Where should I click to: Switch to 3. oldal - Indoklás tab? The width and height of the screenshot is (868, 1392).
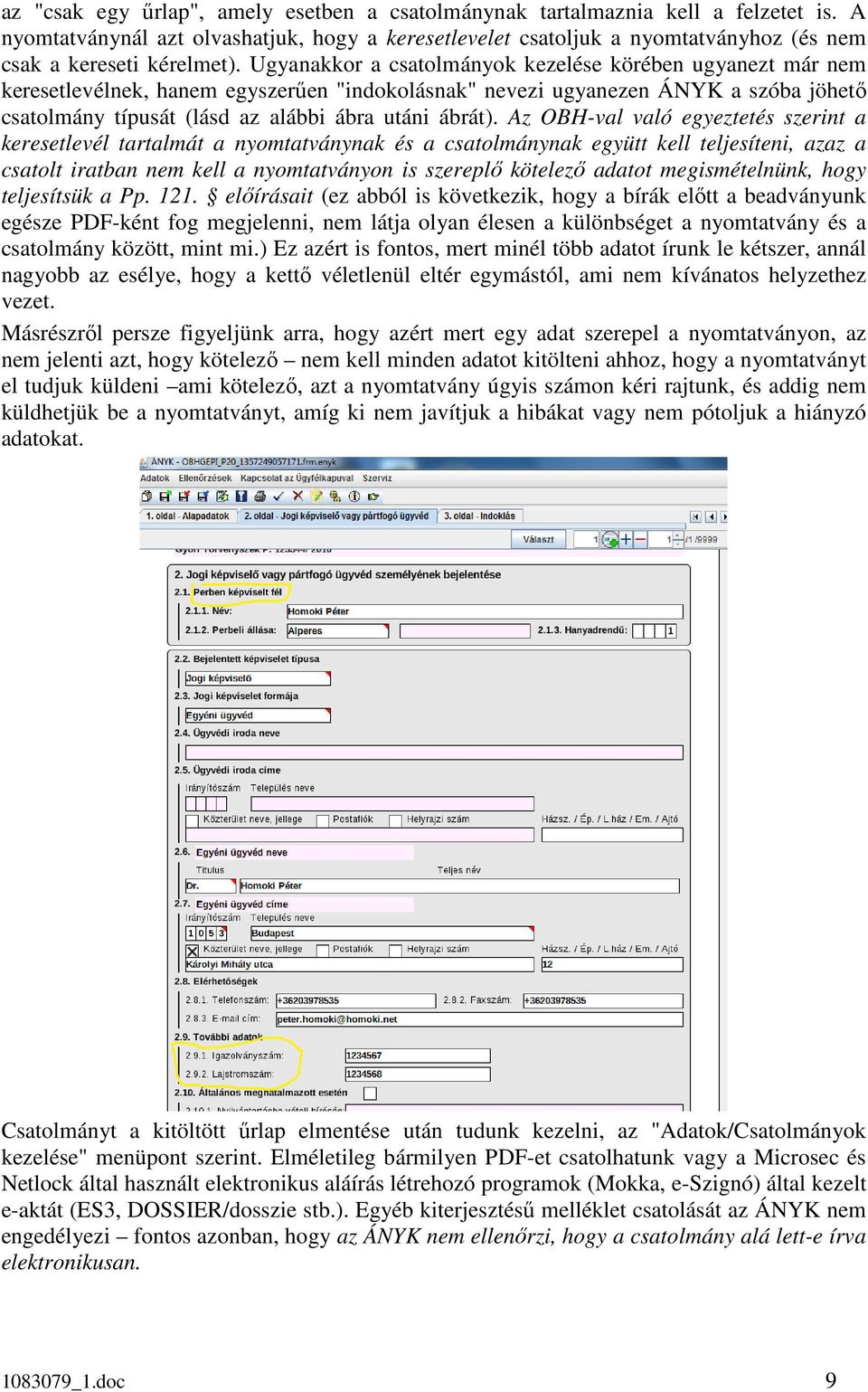(x=480, y=516)
